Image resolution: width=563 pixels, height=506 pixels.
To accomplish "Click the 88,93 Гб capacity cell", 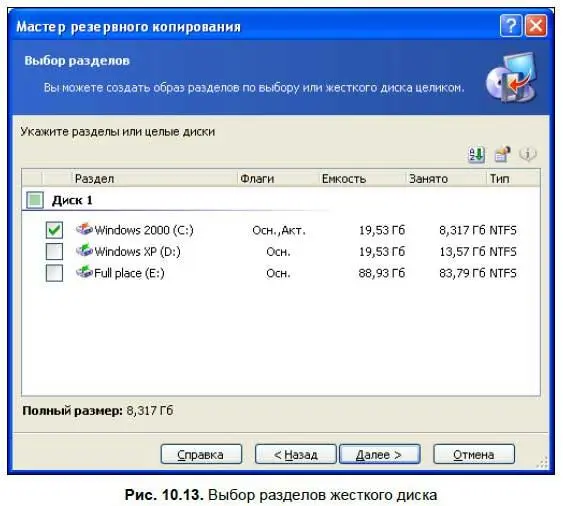I will pyautogui.click(x=382, y=273).
